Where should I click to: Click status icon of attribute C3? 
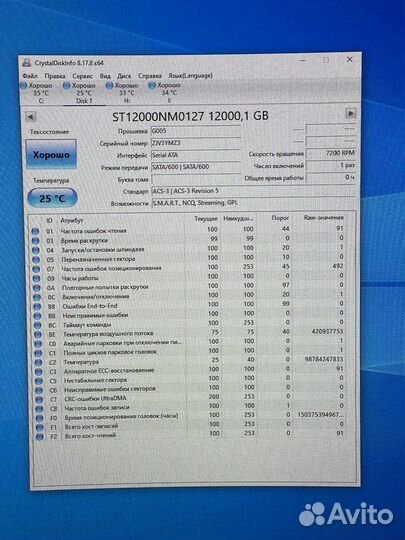39,372
